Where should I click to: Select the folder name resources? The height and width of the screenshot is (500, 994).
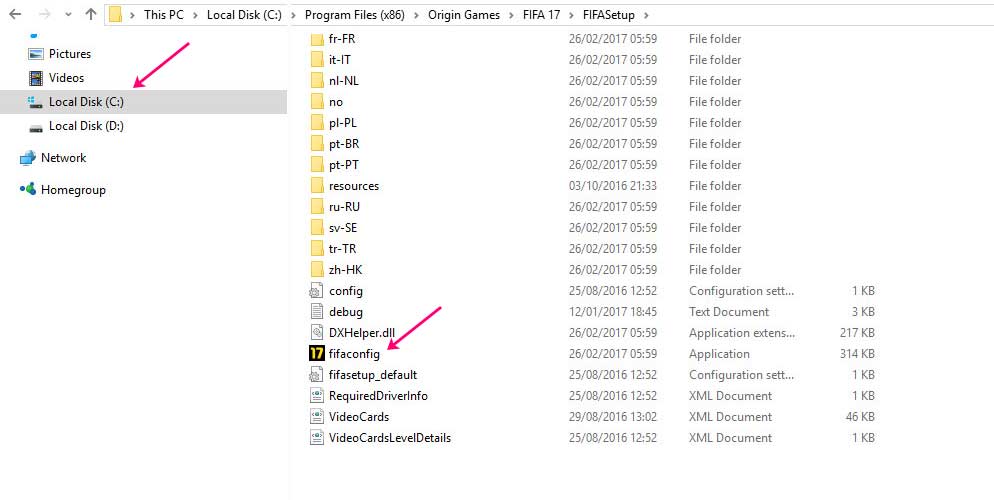(354, 186)
